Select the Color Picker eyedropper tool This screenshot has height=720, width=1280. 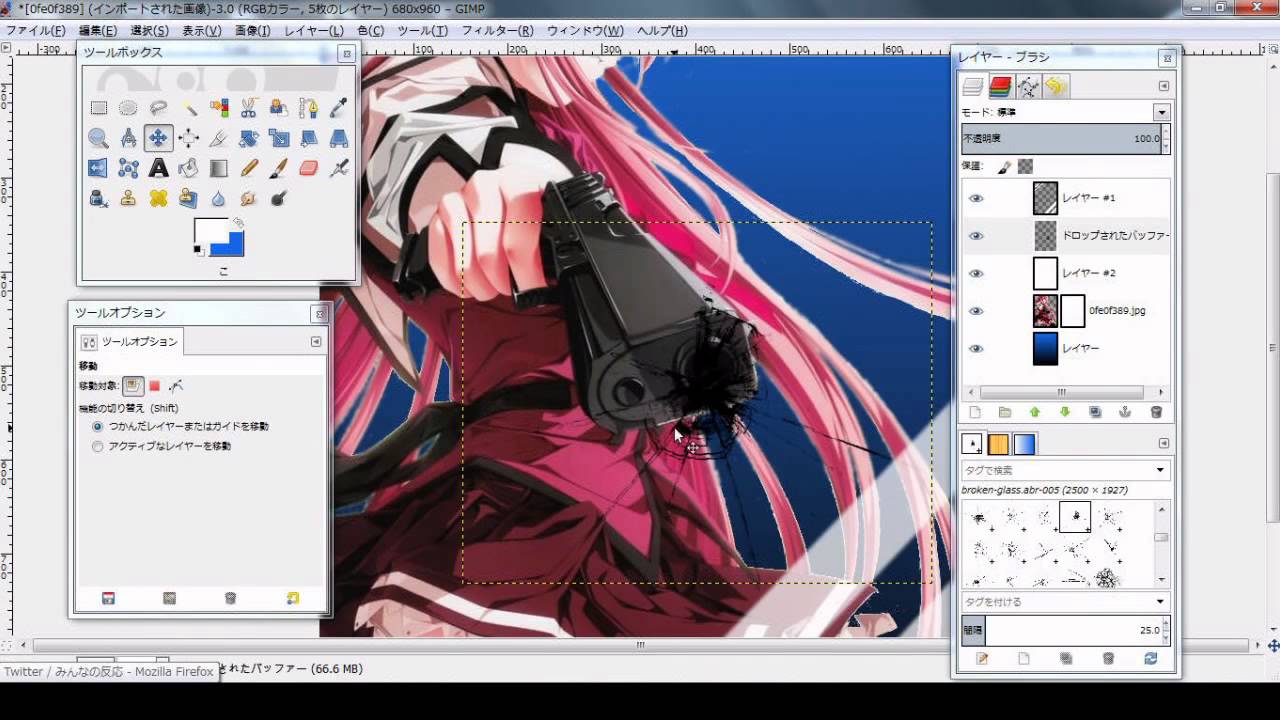point(338,108)
